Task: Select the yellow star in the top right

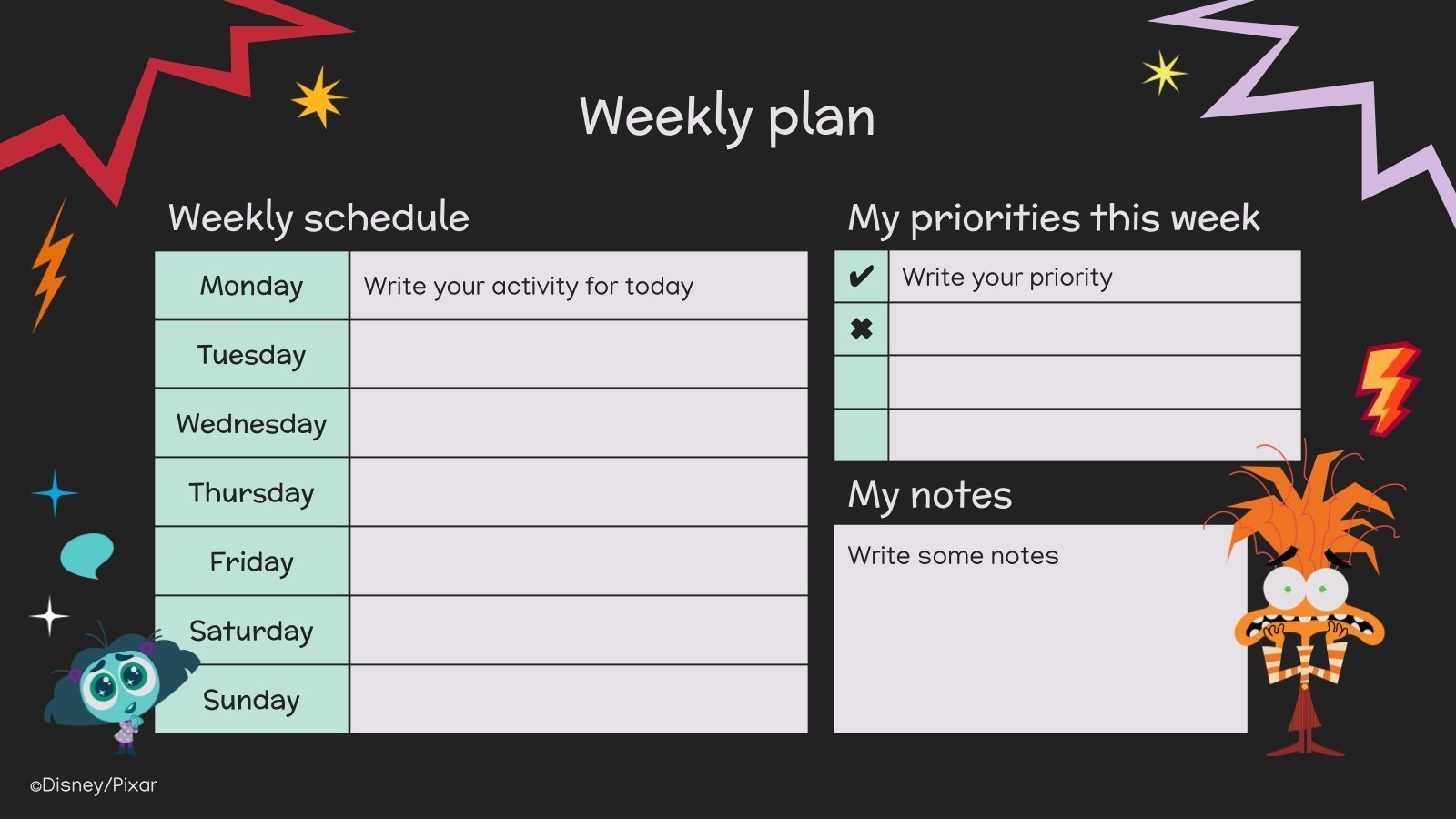Action: pos(1164,73)
